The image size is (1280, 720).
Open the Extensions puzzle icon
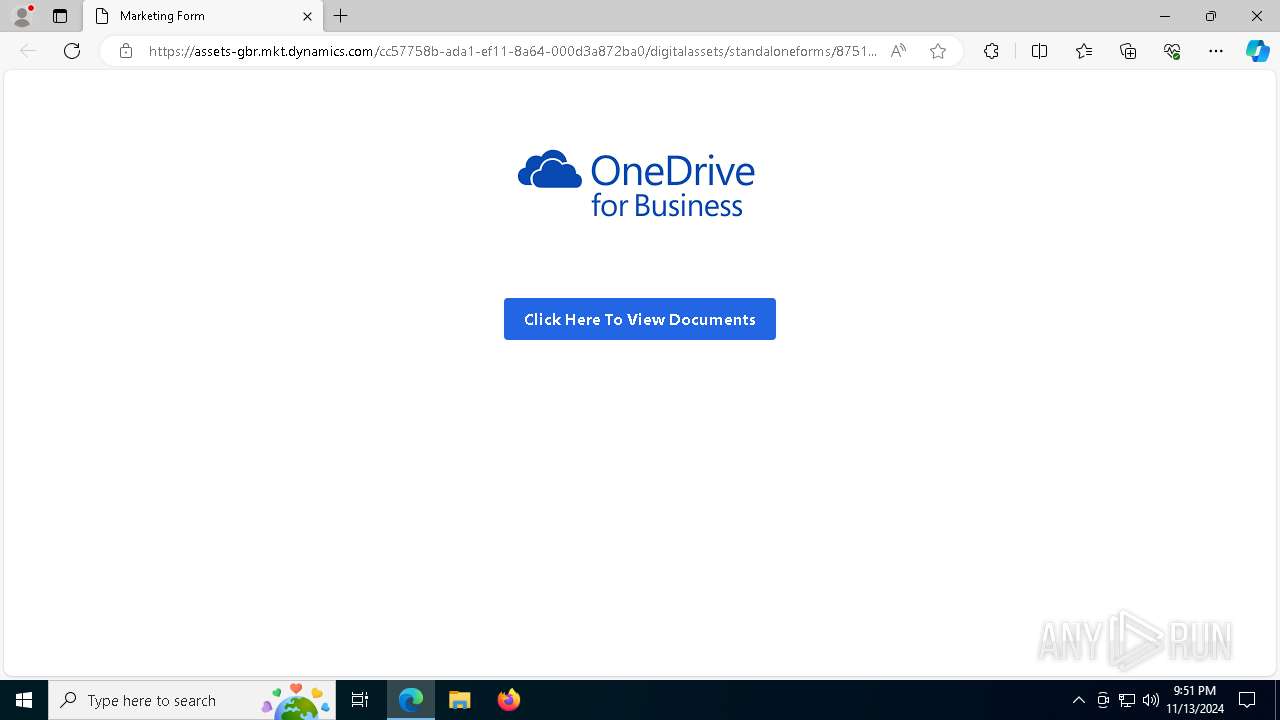pos(991,51)
